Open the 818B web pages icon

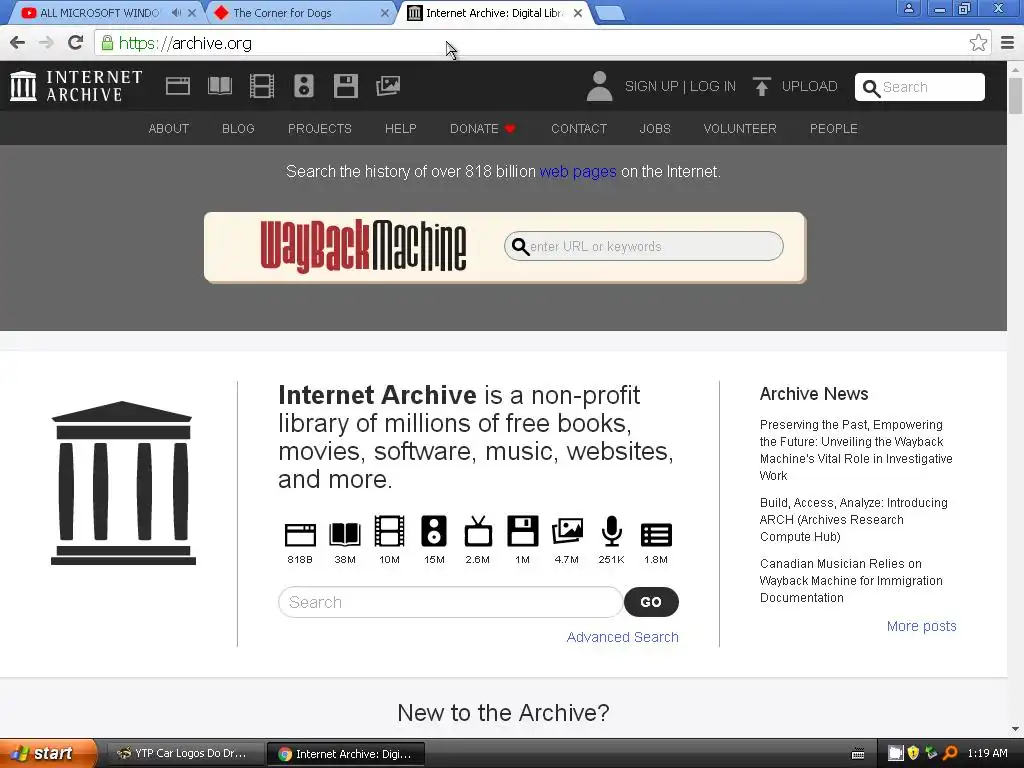point(300,534)
